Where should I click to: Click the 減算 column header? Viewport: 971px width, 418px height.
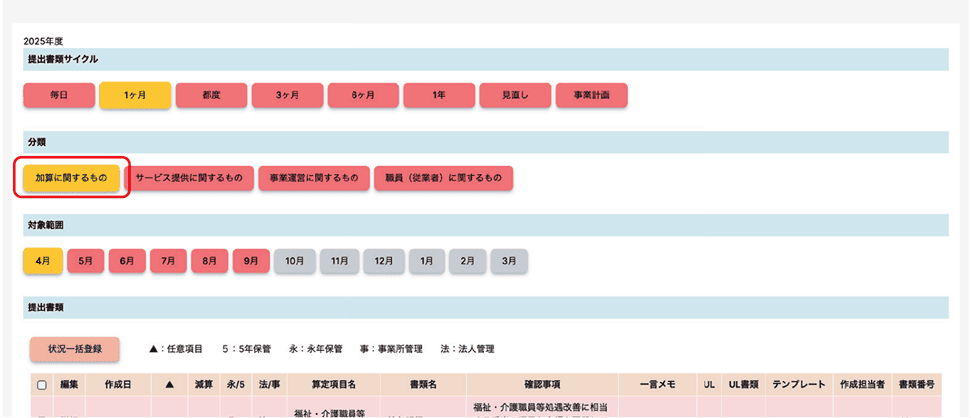coord(204,385)
